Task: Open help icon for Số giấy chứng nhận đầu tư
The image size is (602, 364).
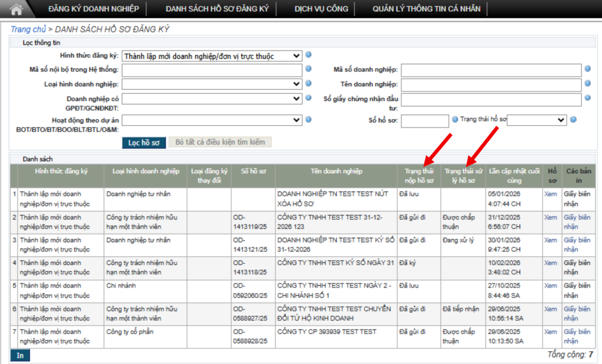Action: point(588,98)
